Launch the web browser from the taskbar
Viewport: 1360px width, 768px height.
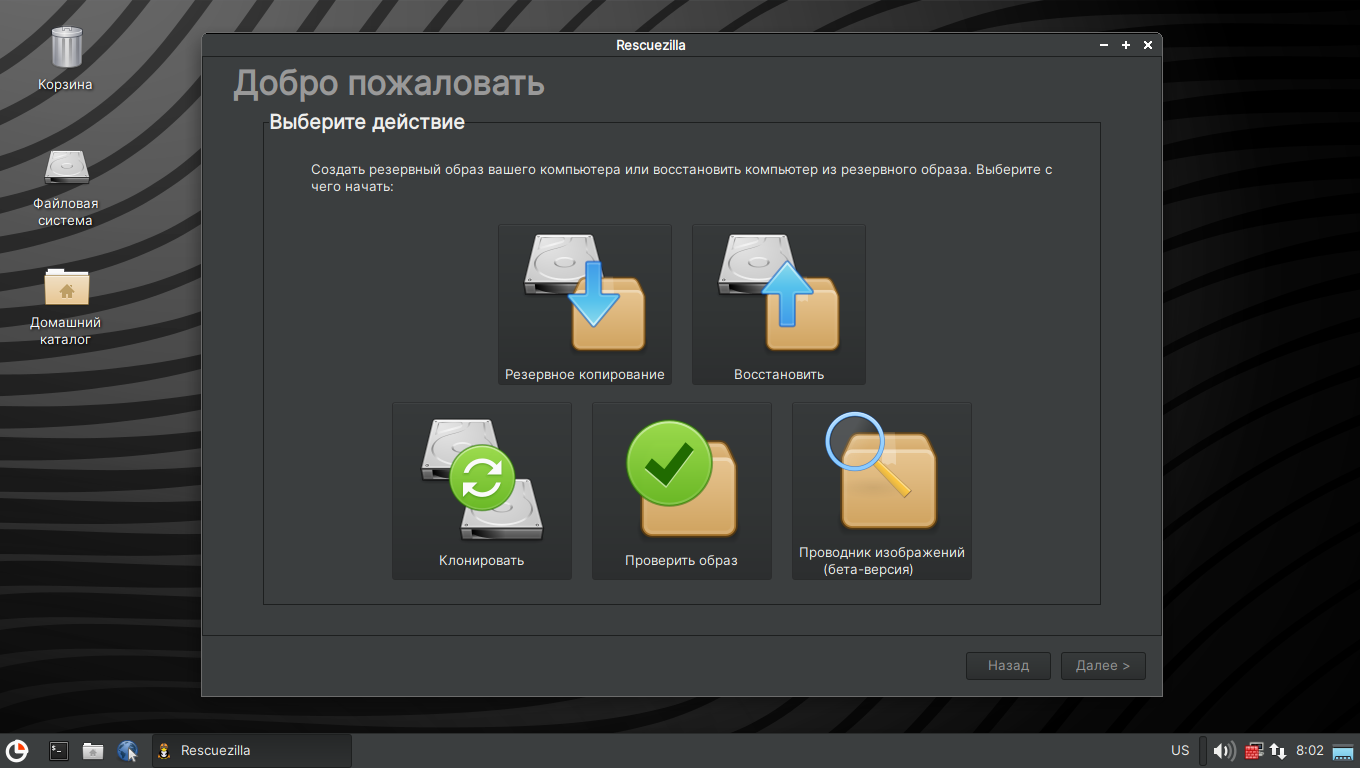pos(127,750)
